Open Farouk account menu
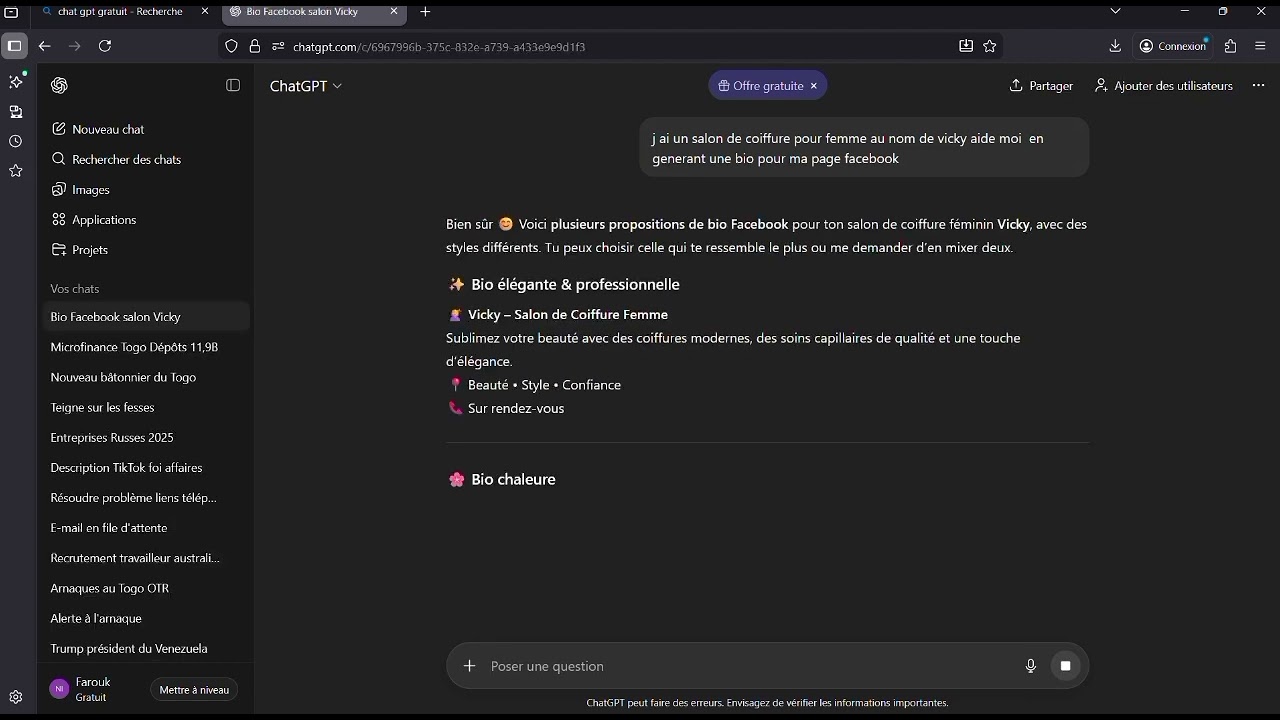 (x=94, y=689)
